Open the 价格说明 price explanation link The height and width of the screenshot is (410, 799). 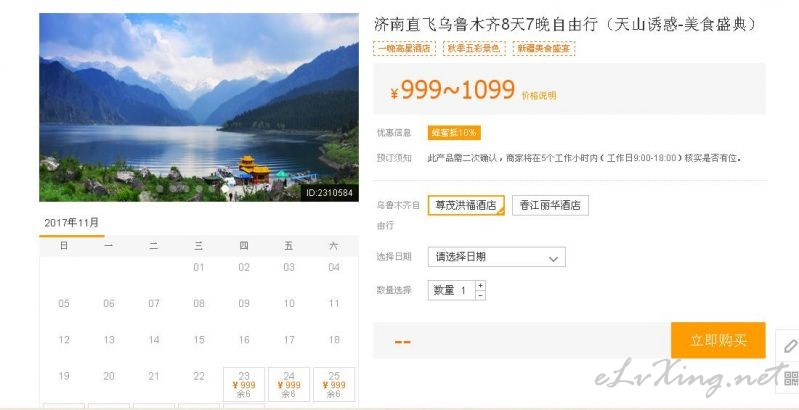click(x=539, y=95)
